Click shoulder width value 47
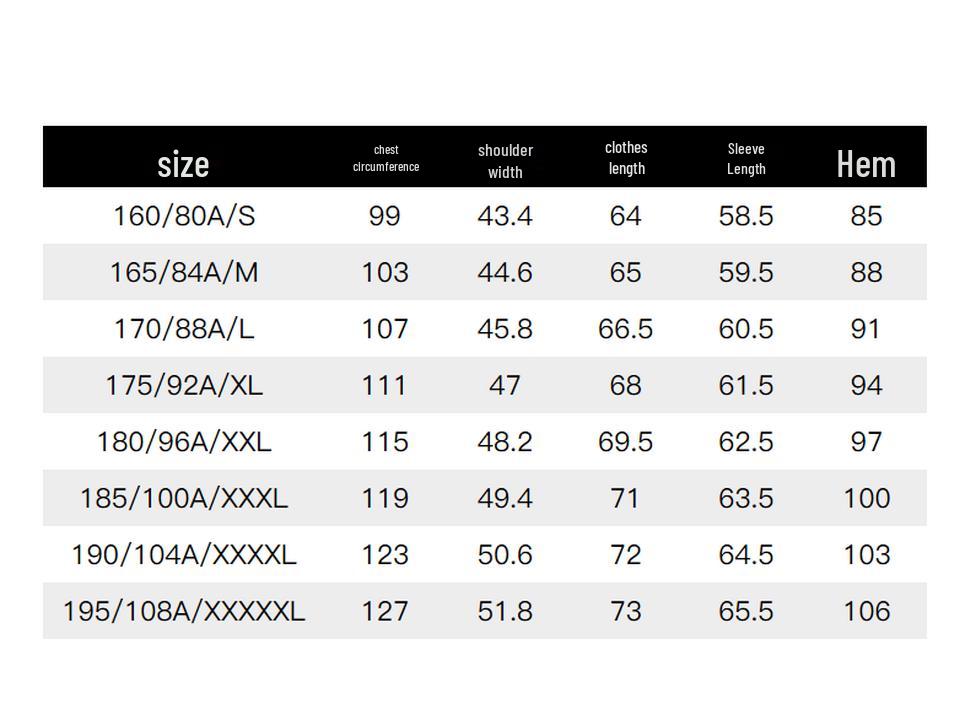Screen dimensions: 970x728 point(505,385)
